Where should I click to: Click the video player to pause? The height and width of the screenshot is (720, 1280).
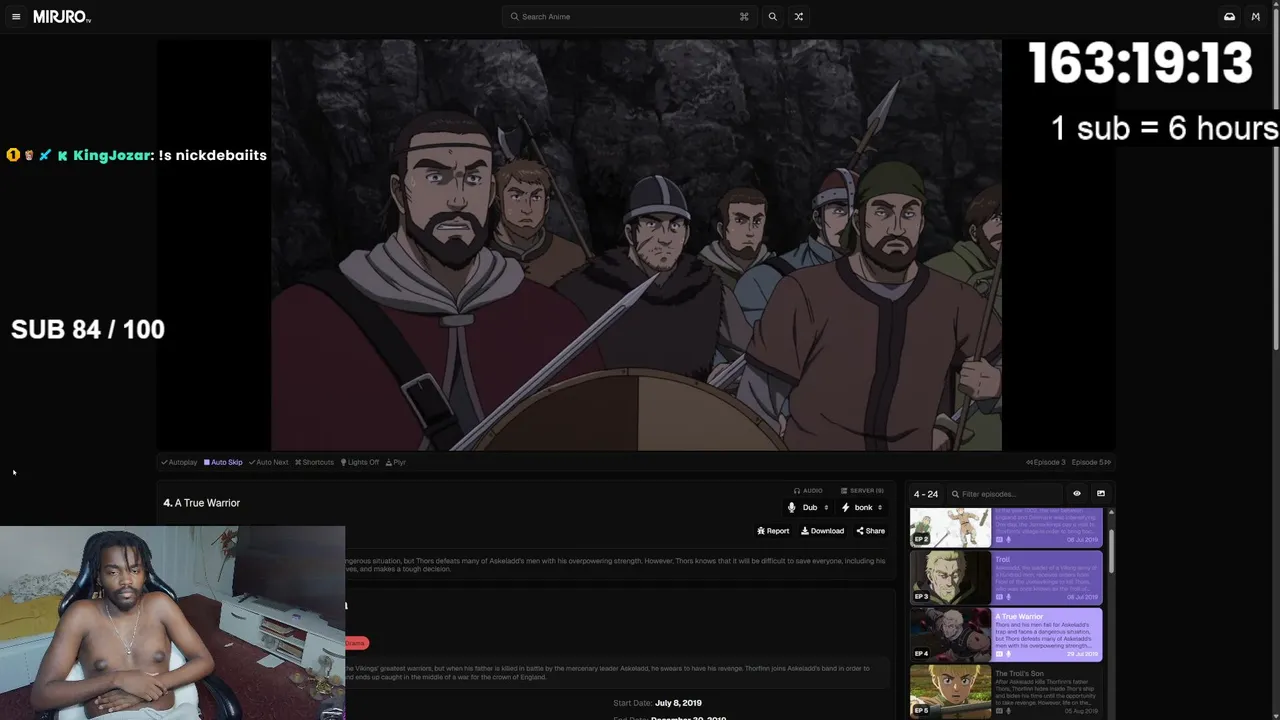coord(636,245)
